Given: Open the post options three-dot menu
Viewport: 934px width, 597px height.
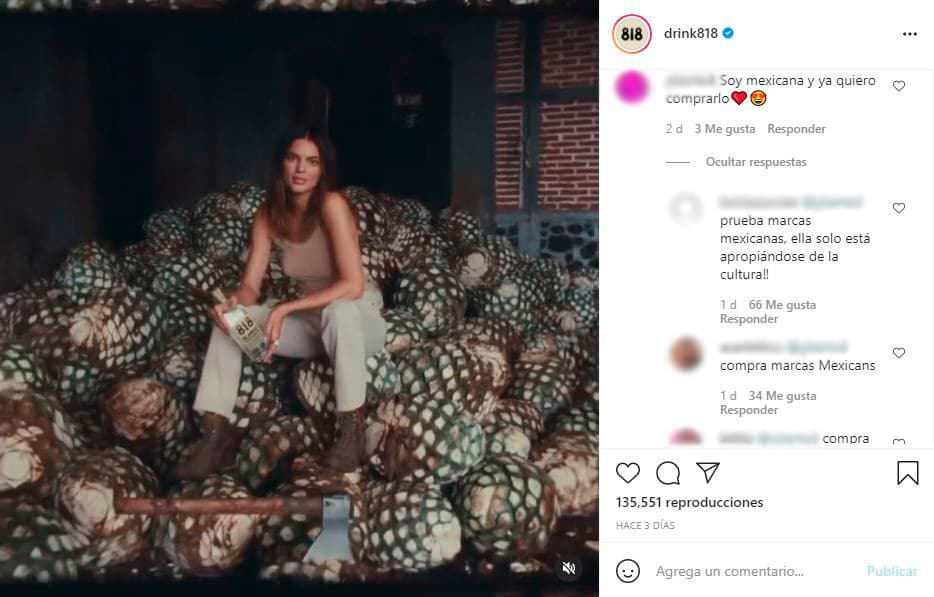Looking at the screenshot, I should coord(908,33).
